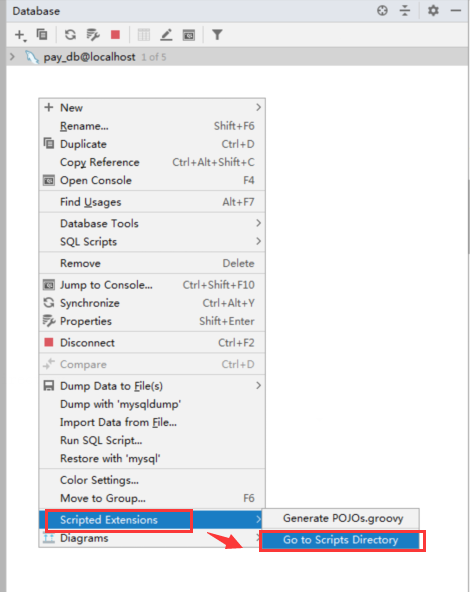Click the Filter funnel icon

pyautogui.click(x=217, y=35)
